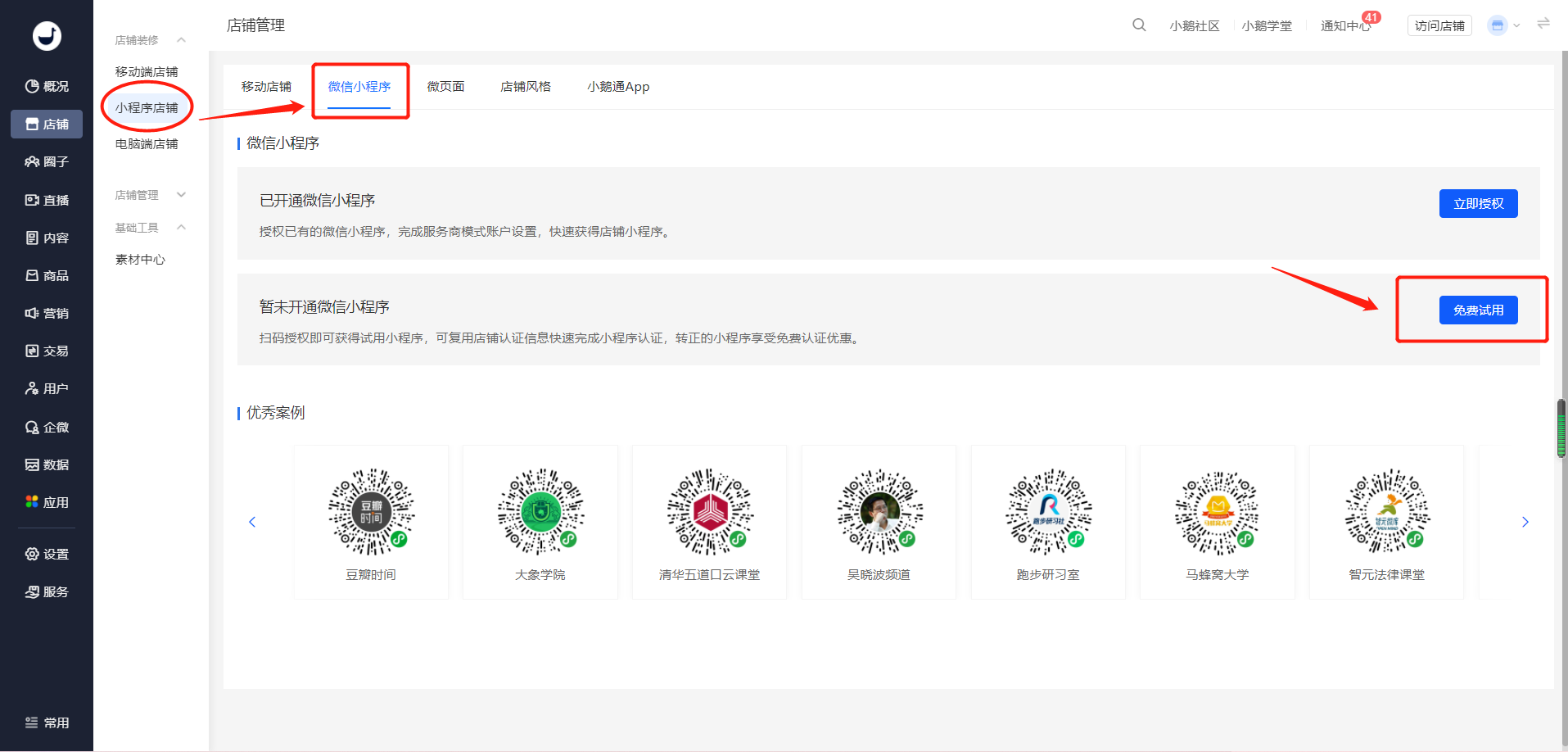
Task: Open 数据 data section
Action: pyautogui.click(x=47, y=464)
